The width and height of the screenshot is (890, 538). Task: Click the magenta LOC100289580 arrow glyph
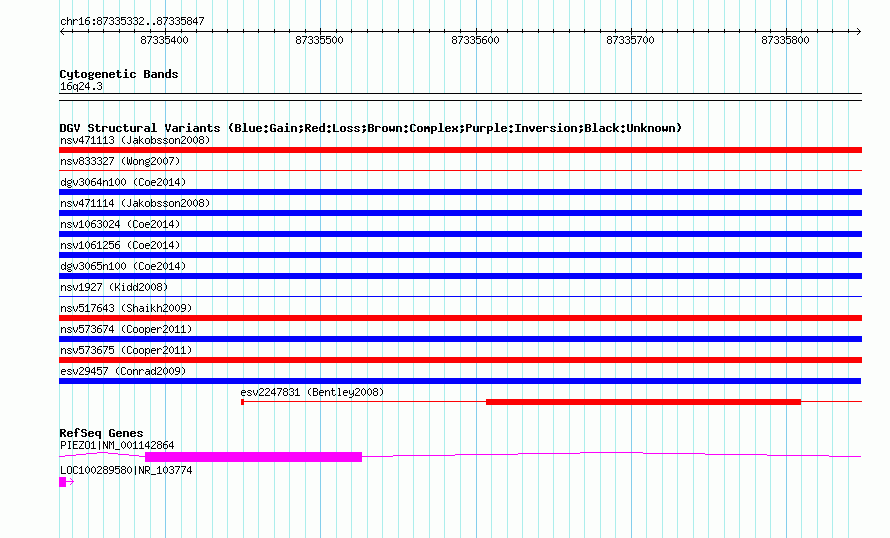[x=66, y=482]
